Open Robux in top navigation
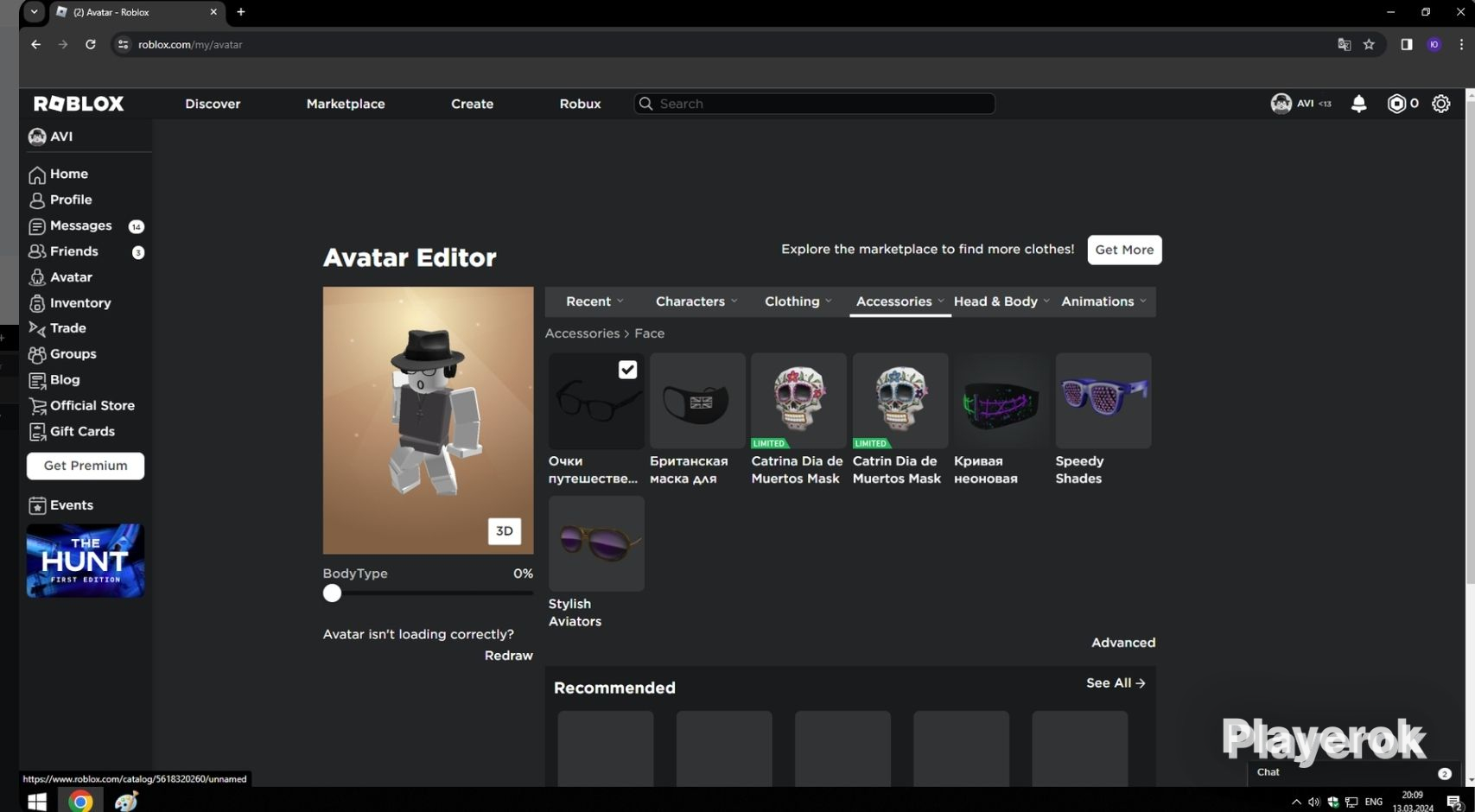The width and height of the screenshot is (1475, 812). pyautogui.click(x=580, y=104)
